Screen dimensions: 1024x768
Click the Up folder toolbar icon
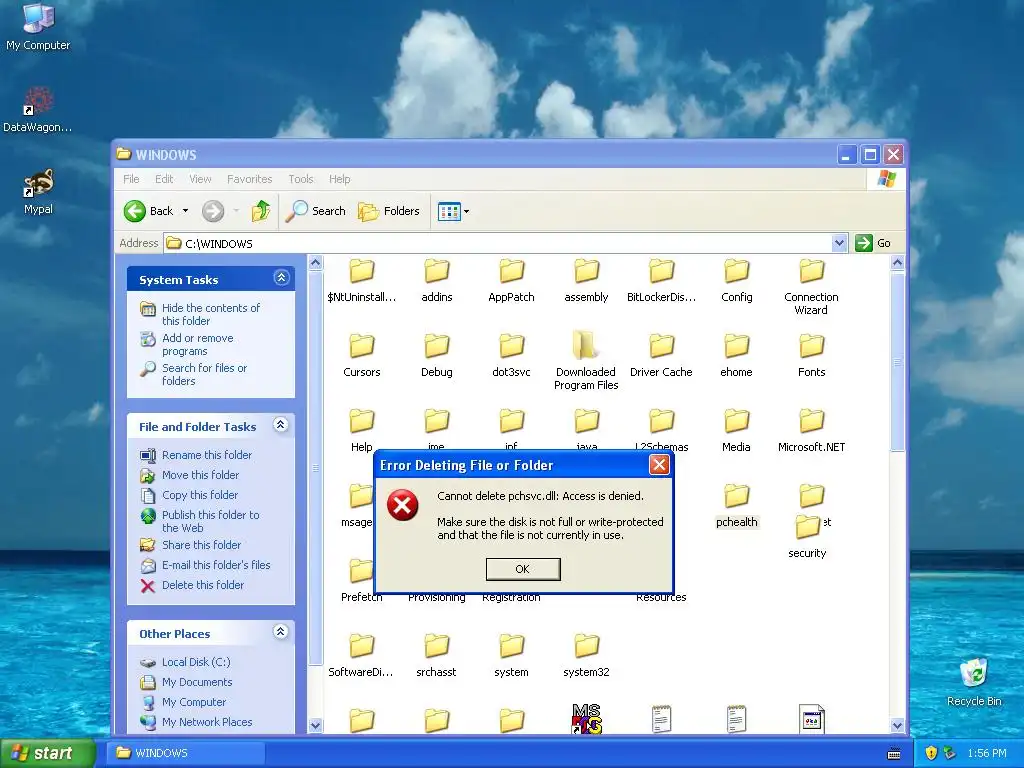click(261, 211)
